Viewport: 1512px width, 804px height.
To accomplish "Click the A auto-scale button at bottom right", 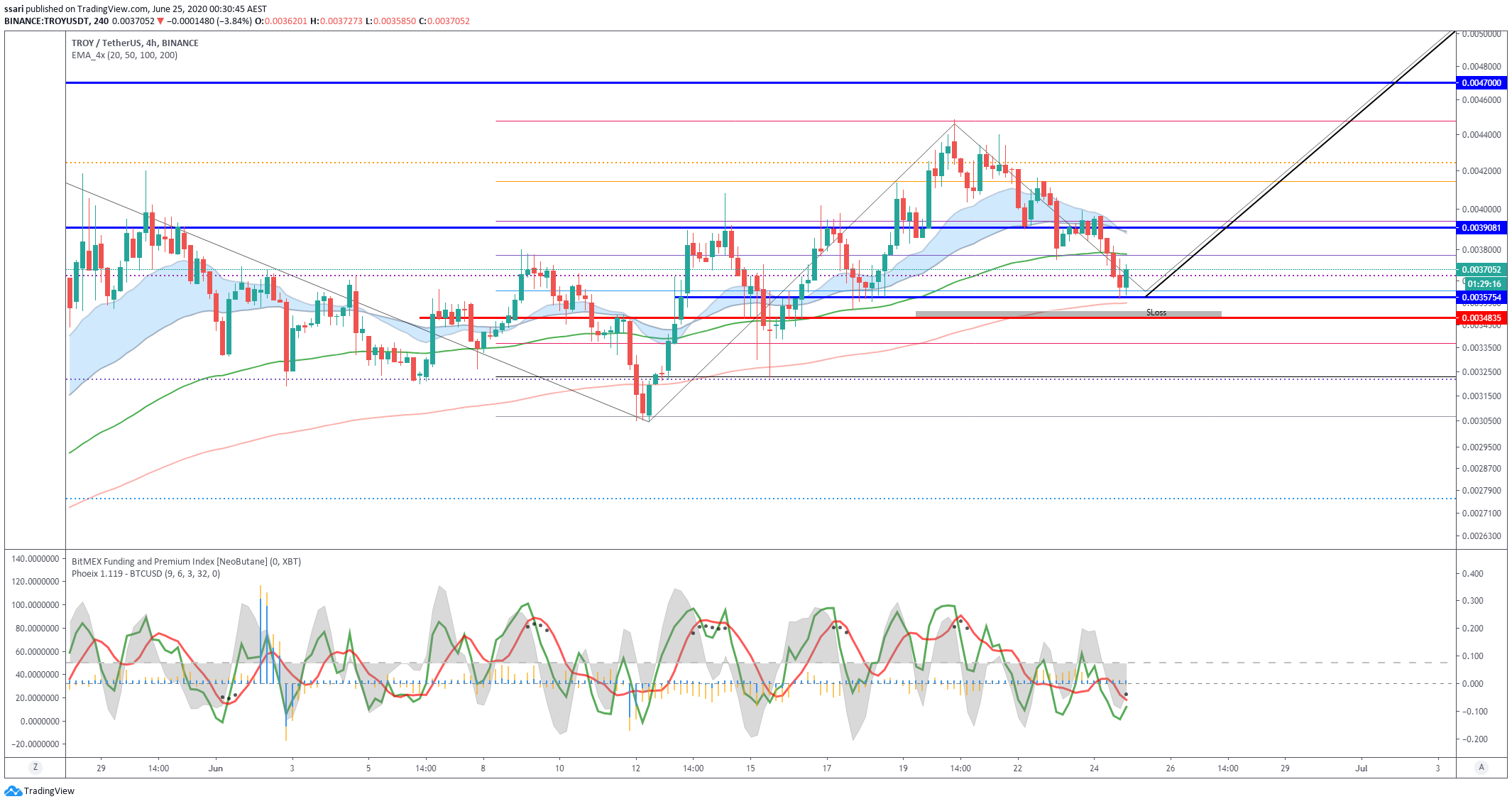I will [x=1481, y=768].
